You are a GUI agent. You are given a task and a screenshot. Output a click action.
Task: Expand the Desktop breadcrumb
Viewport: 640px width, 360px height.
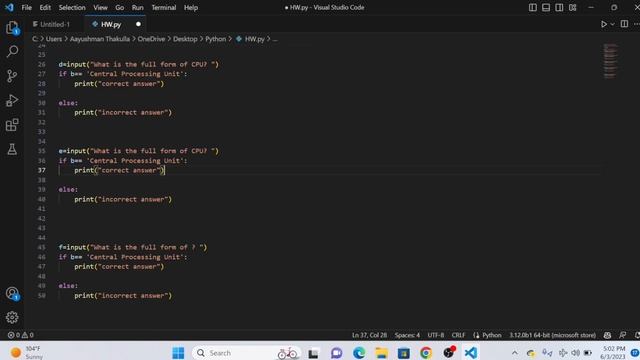185,39
